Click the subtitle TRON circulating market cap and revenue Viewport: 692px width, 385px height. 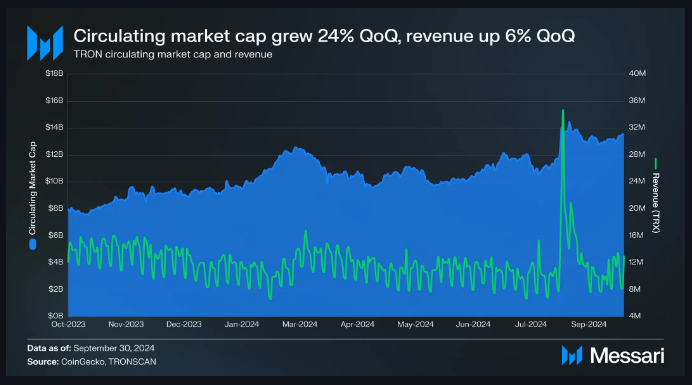point(173,54)
